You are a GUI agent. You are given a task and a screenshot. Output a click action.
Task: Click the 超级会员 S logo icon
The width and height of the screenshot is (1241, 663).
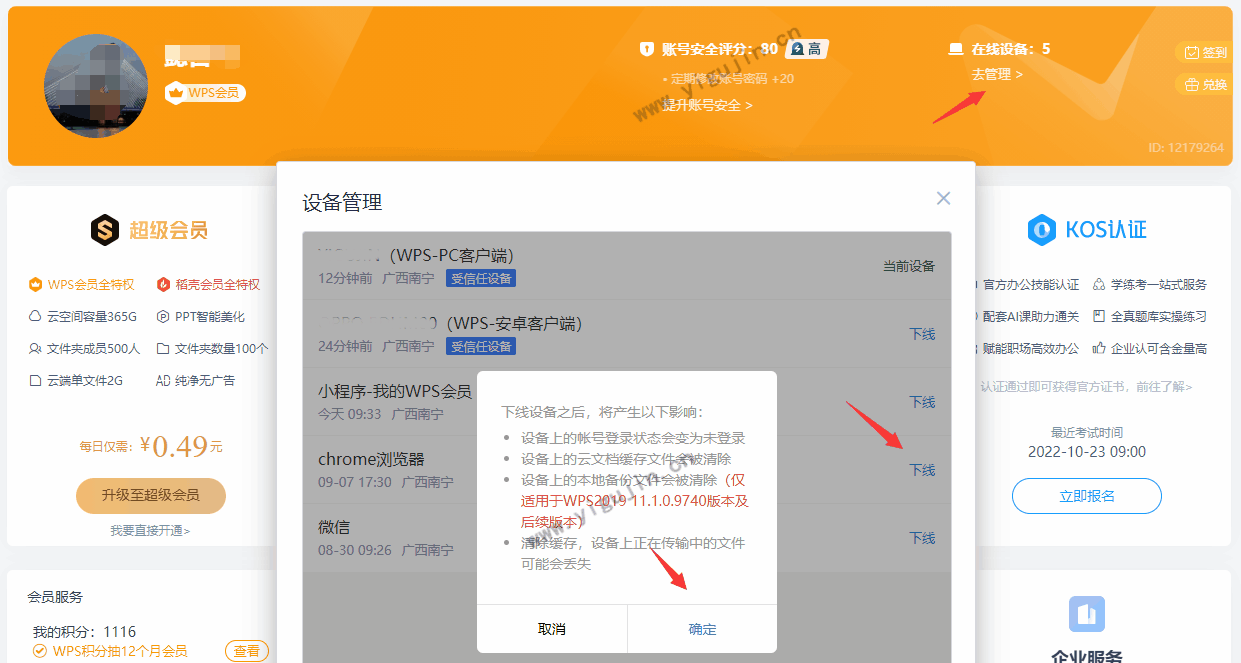pos(104,231)
